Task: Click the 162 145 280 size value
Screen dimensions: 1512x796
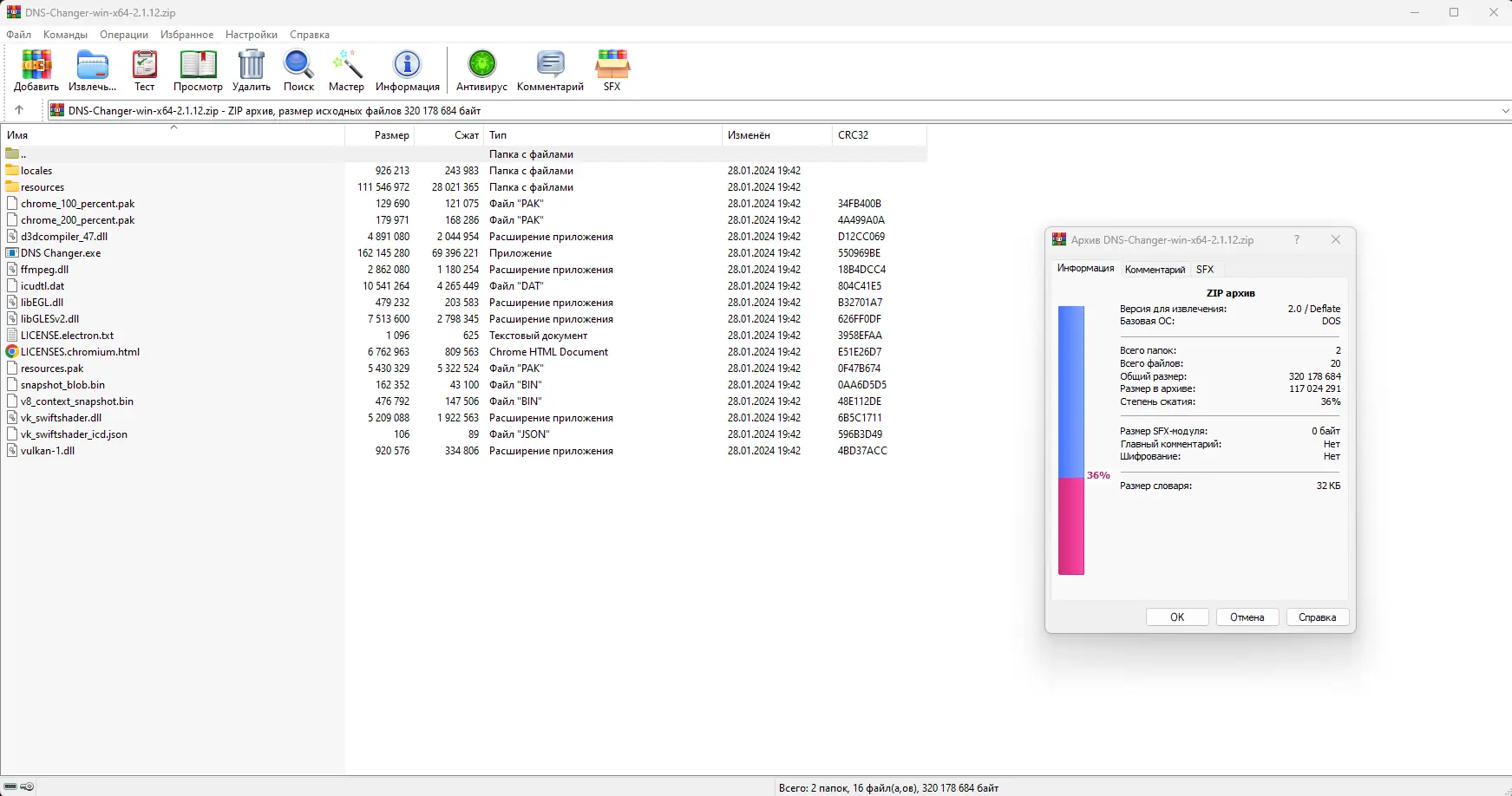Action: [x=383, y=252]
